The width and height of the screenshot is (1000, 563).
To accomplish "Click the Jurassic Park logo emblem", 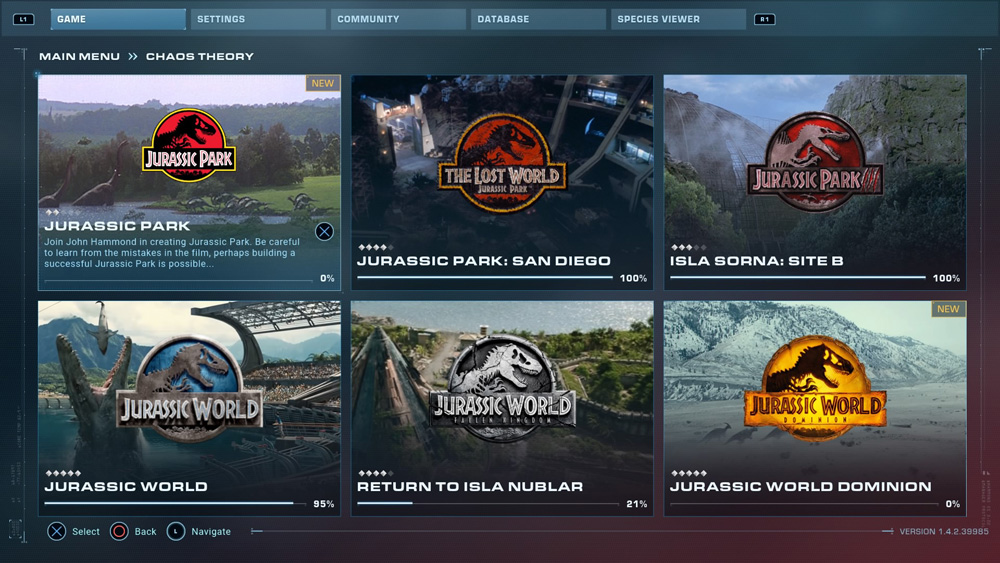I will (x=189, y=145).
